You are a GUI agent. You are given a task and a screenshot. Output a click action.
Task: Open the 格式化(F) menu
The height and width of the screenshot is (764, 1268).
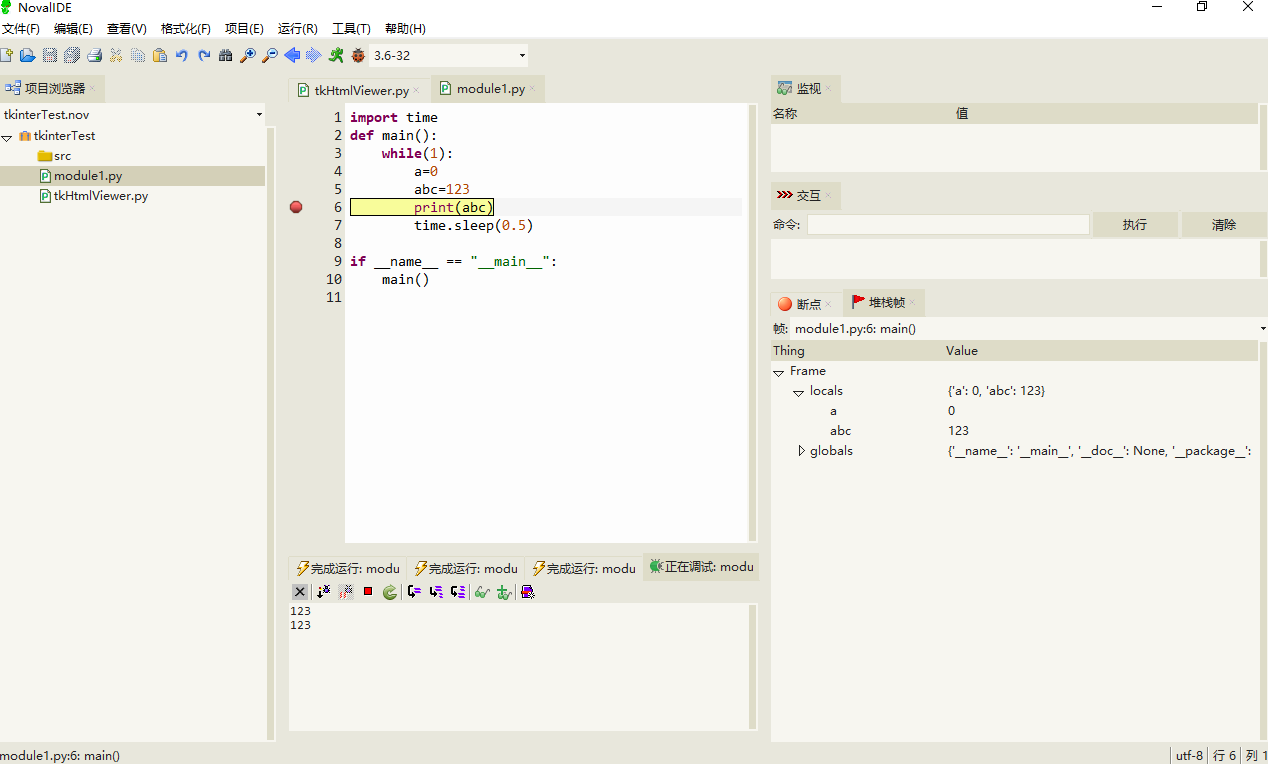(x=186, y=29)
